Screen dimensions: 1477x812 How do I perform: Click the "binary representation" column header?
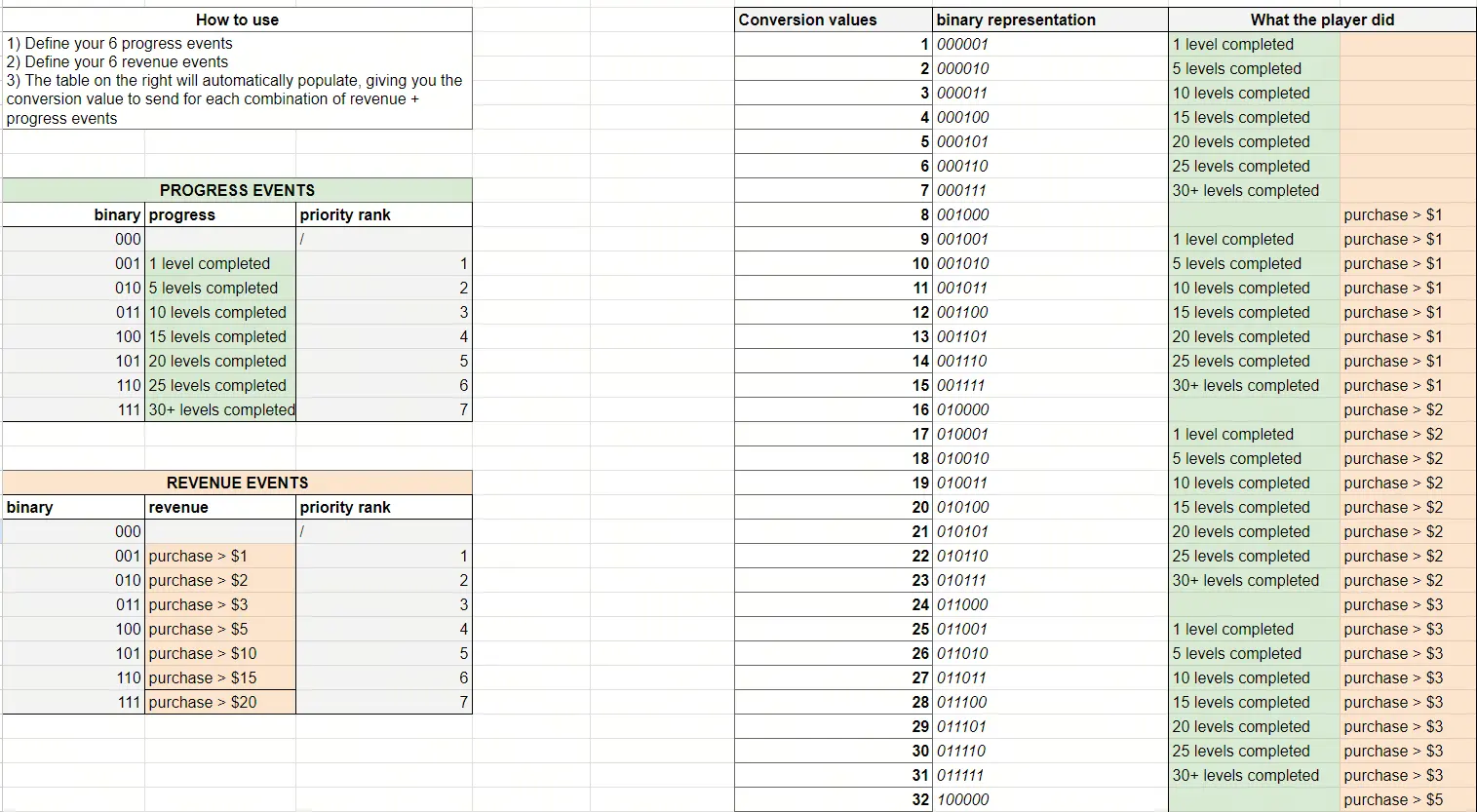click(1049, 19)
